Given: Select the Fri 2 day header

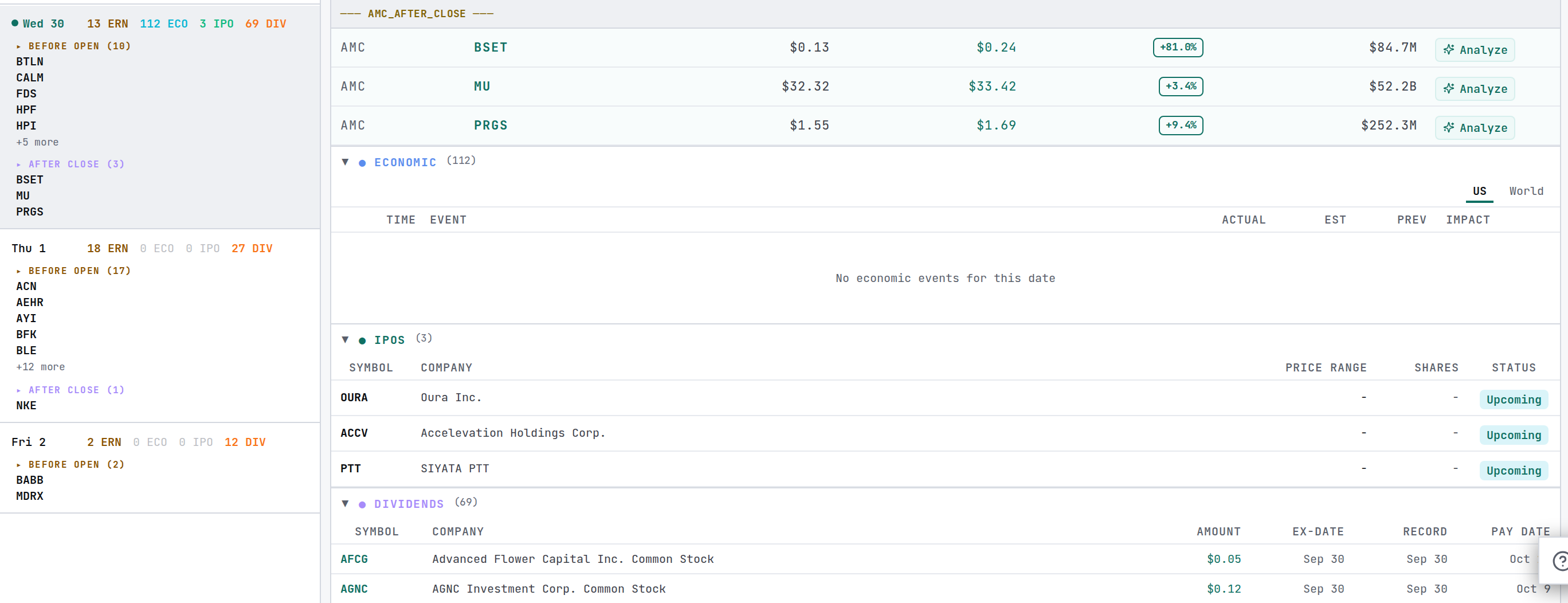Looking at the screenshot, I should pyautogui.click(x=29, y=442).
